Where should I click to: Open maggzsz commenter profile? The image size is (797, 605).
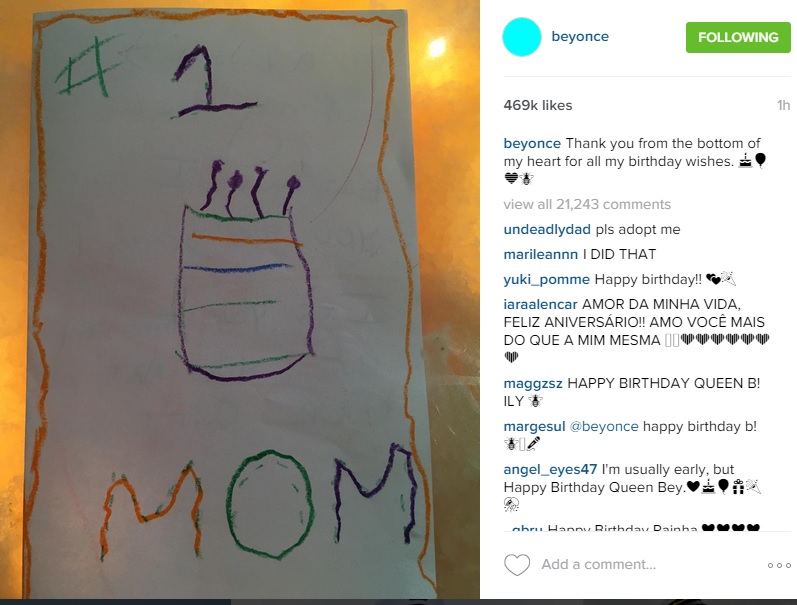point(533,383)
